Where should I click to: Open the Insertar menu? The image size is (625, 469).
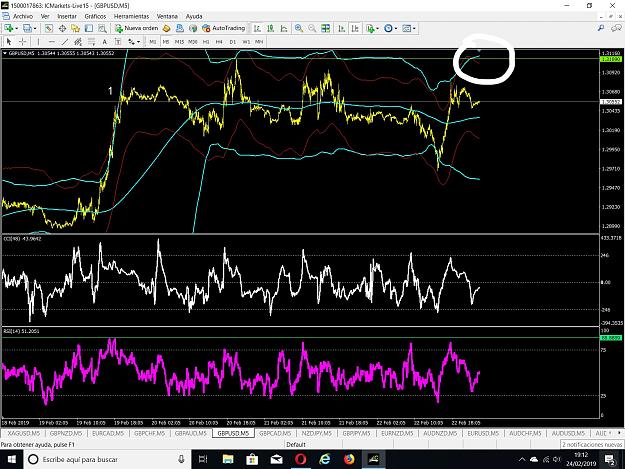pos(67,16)
